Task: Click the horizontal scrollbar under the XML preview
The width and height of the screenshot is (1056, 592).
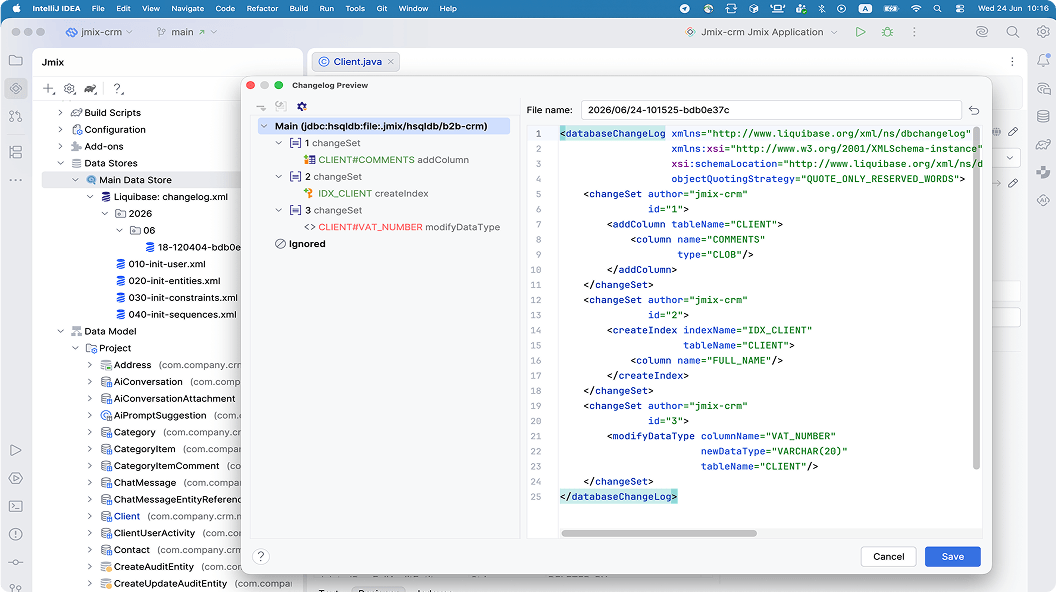Action: [659, 533]
